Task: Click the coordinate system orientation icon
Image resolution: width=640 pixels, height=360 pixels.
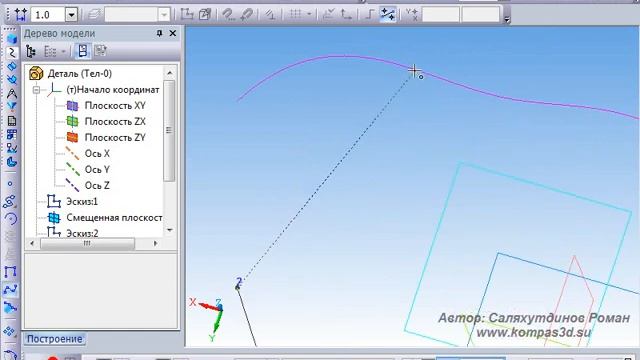Action: (347, 15)
